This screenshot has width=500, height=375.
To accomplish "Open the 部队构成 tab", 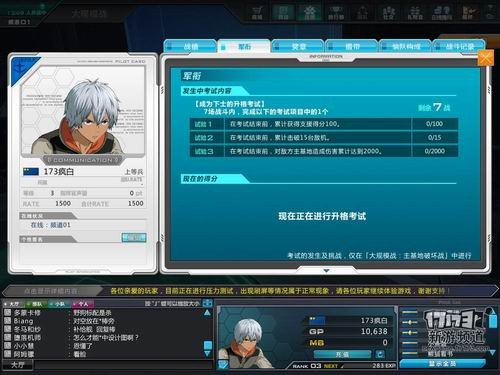I will click(x=406, y=47).
